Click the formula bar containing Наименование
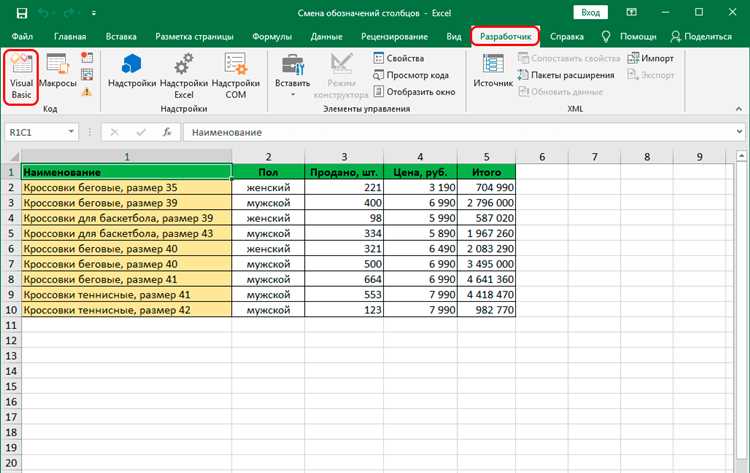The image size is (750, 473). (x=459, y=132)
